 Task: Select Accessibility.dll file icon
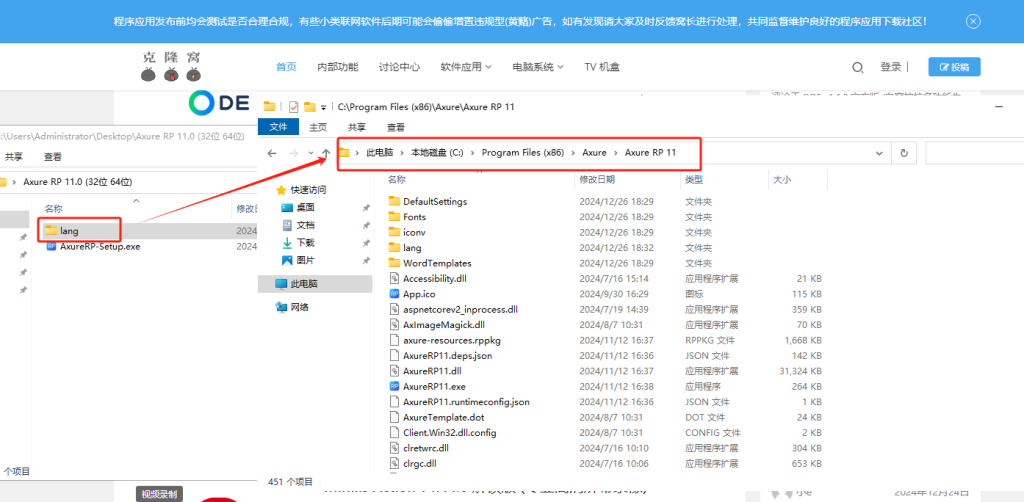coord(394,279)
